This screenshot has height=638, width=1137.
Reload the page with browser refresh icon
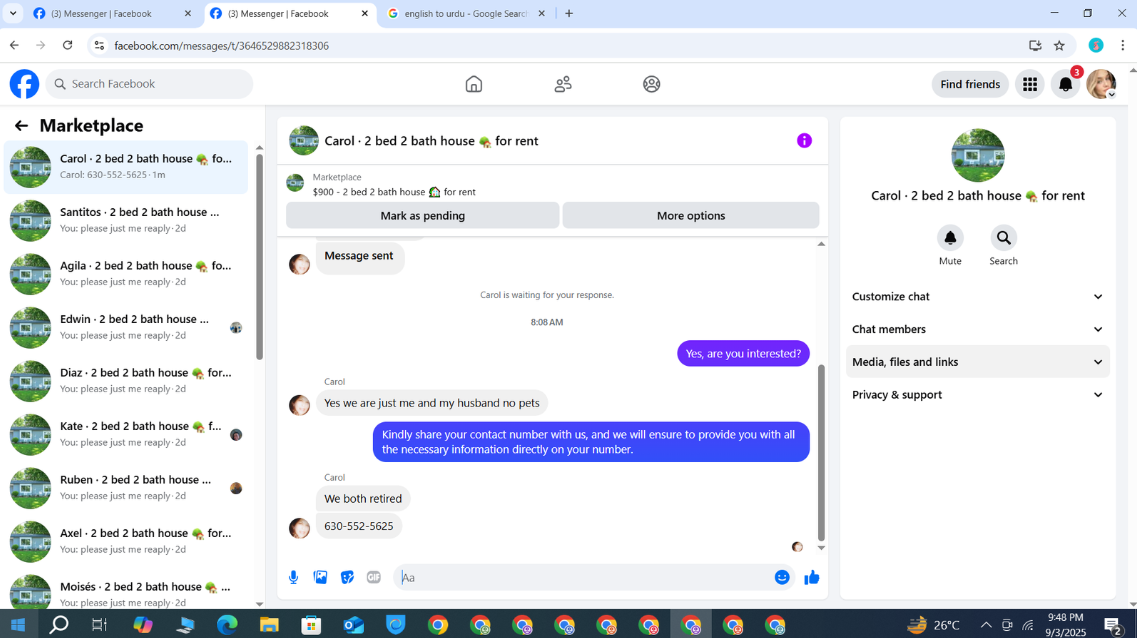click(x=67, y=45)
